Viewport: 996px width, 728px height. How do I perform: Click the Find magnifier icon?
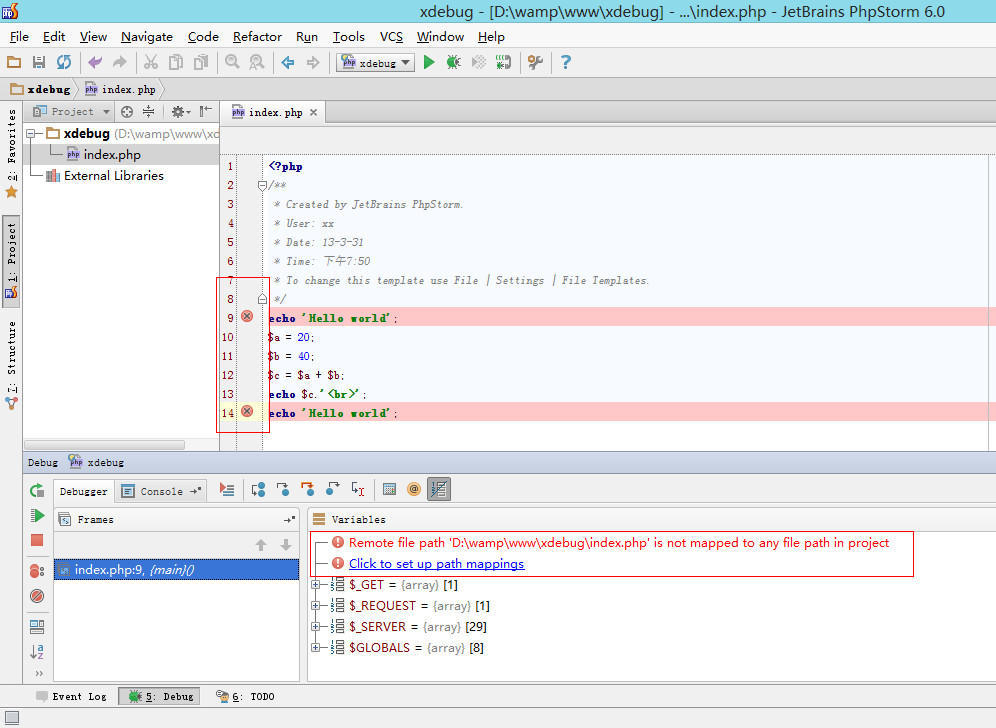tap(232, 62)
